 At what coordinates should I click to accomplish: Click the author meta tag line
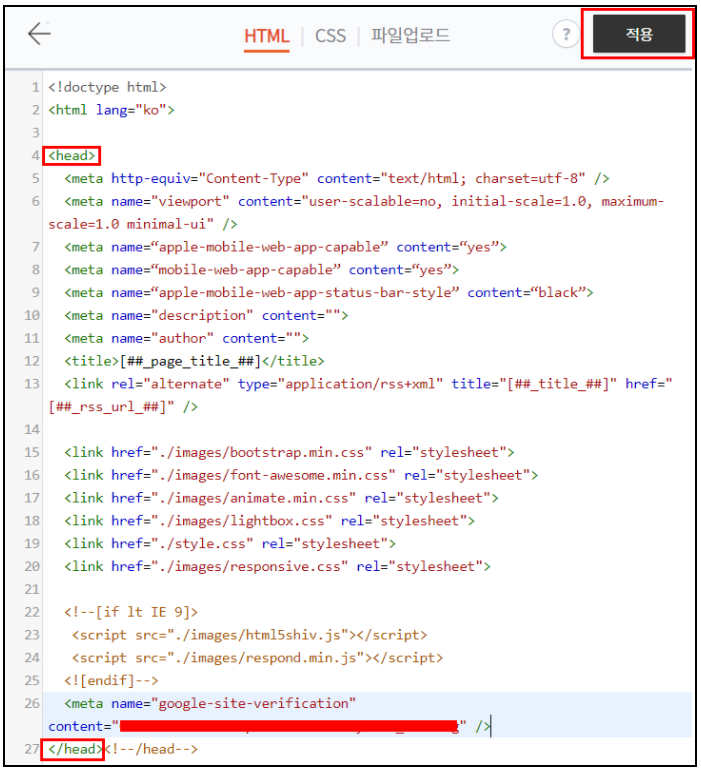187,338
